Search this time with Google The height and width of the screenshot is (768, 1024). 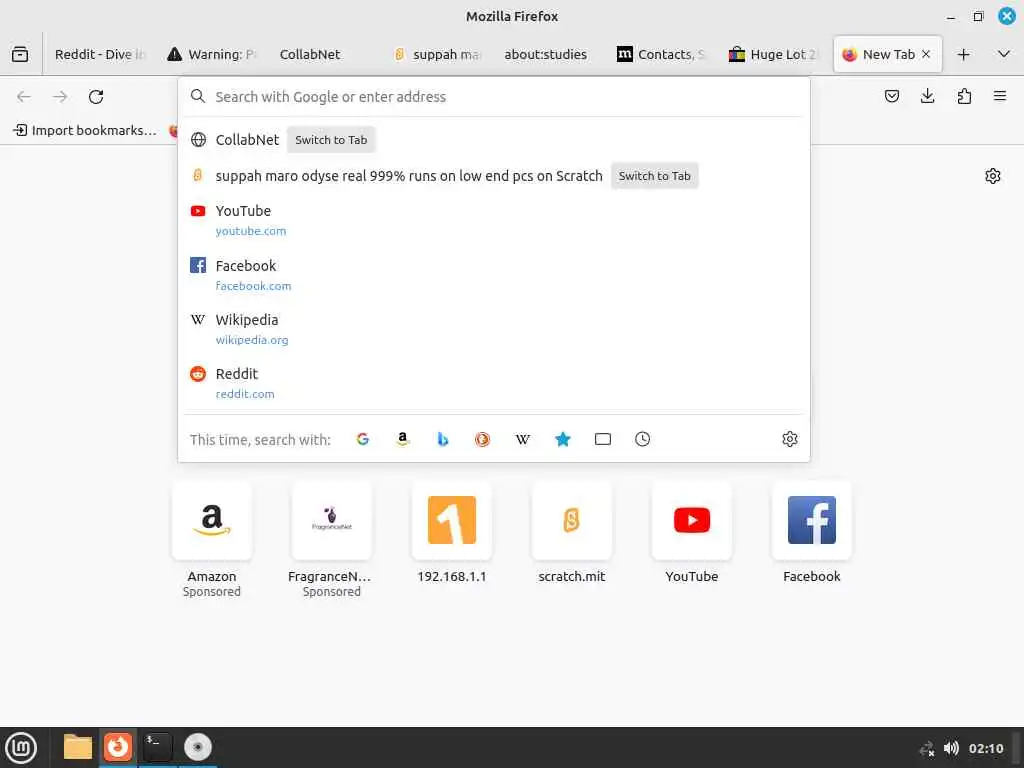[362, 440]
